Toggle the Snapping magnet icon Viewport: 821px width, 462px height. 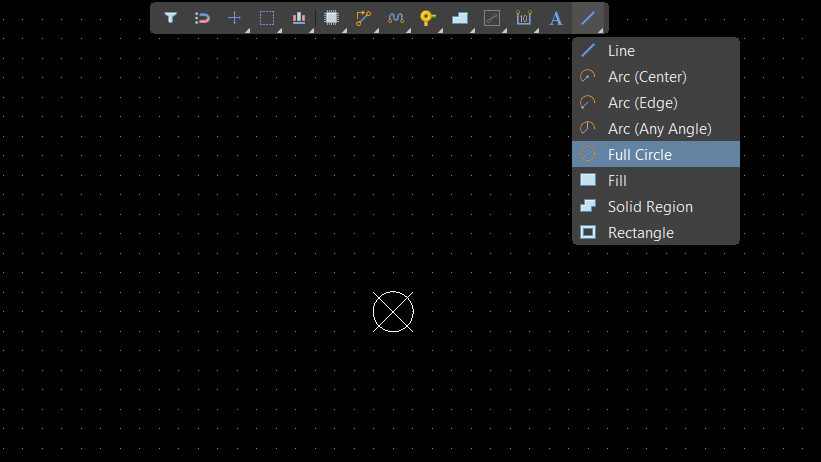coord(202,18)
